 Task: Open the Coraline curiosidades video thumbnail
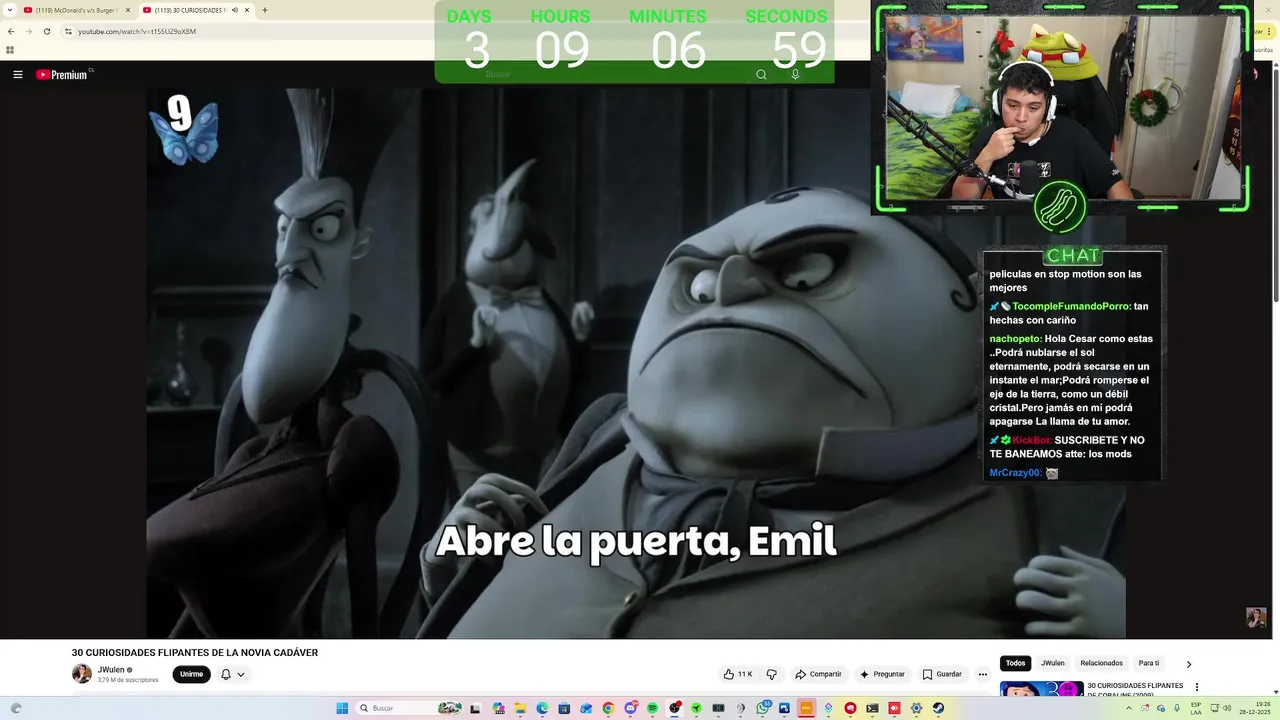click(1041, 688)
